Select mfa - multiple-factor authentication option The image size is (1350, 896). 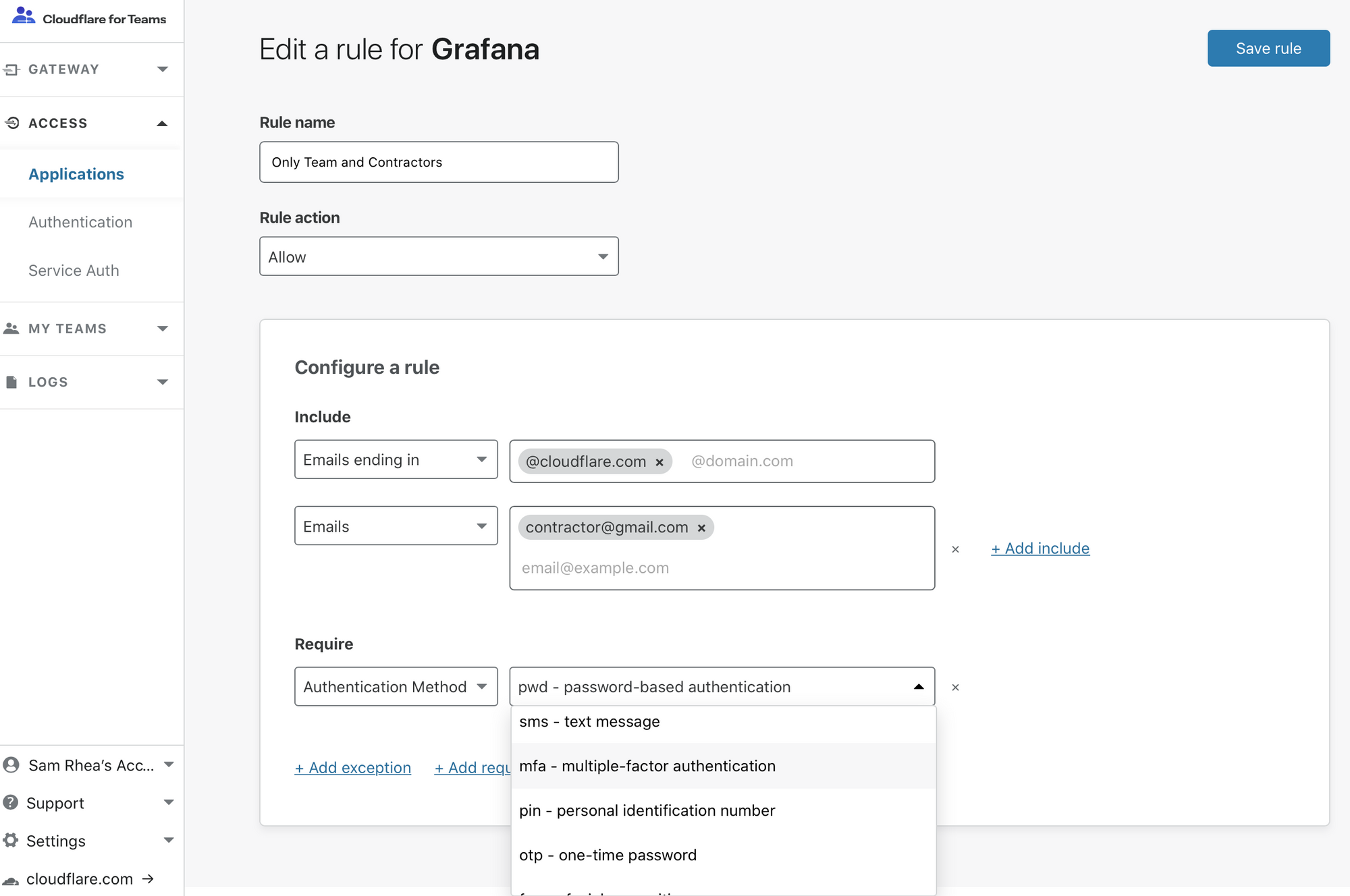pos(724,766)
